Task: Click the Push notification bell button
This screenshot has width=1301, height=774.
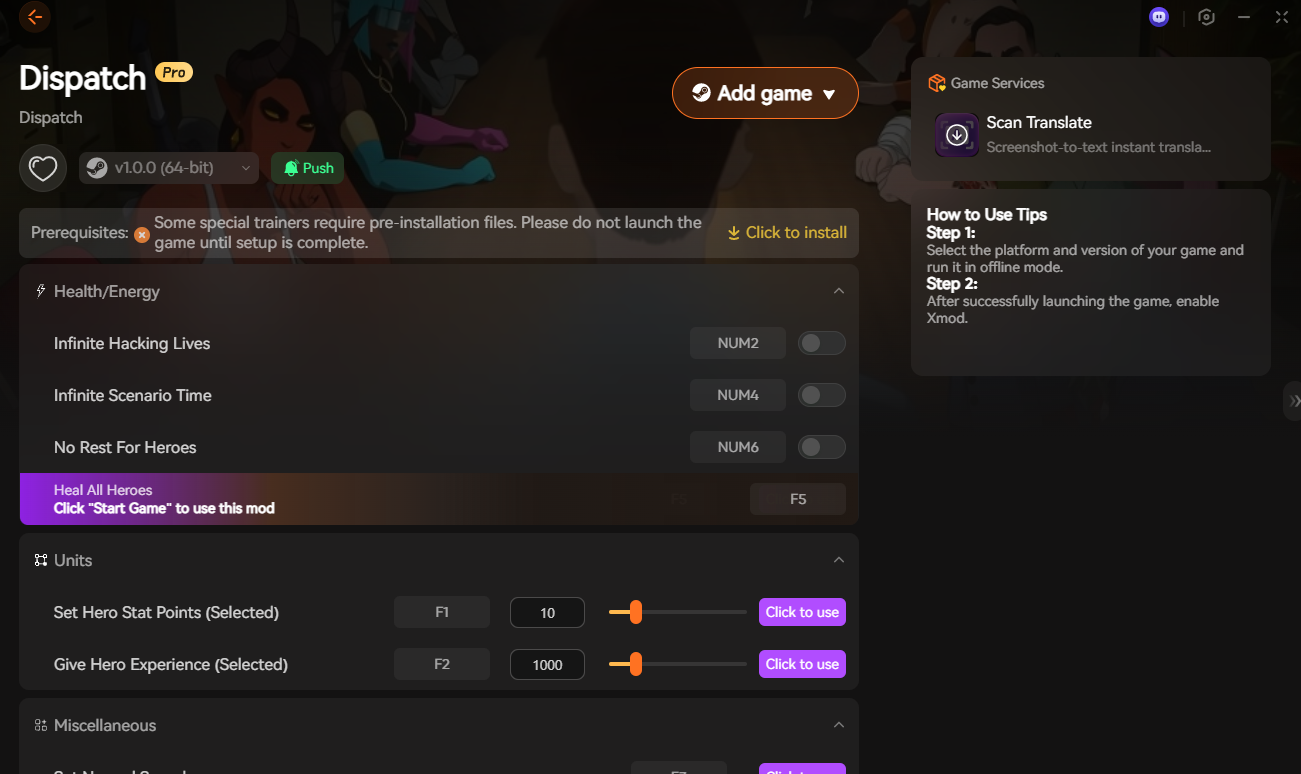Action: coord(308,168)
